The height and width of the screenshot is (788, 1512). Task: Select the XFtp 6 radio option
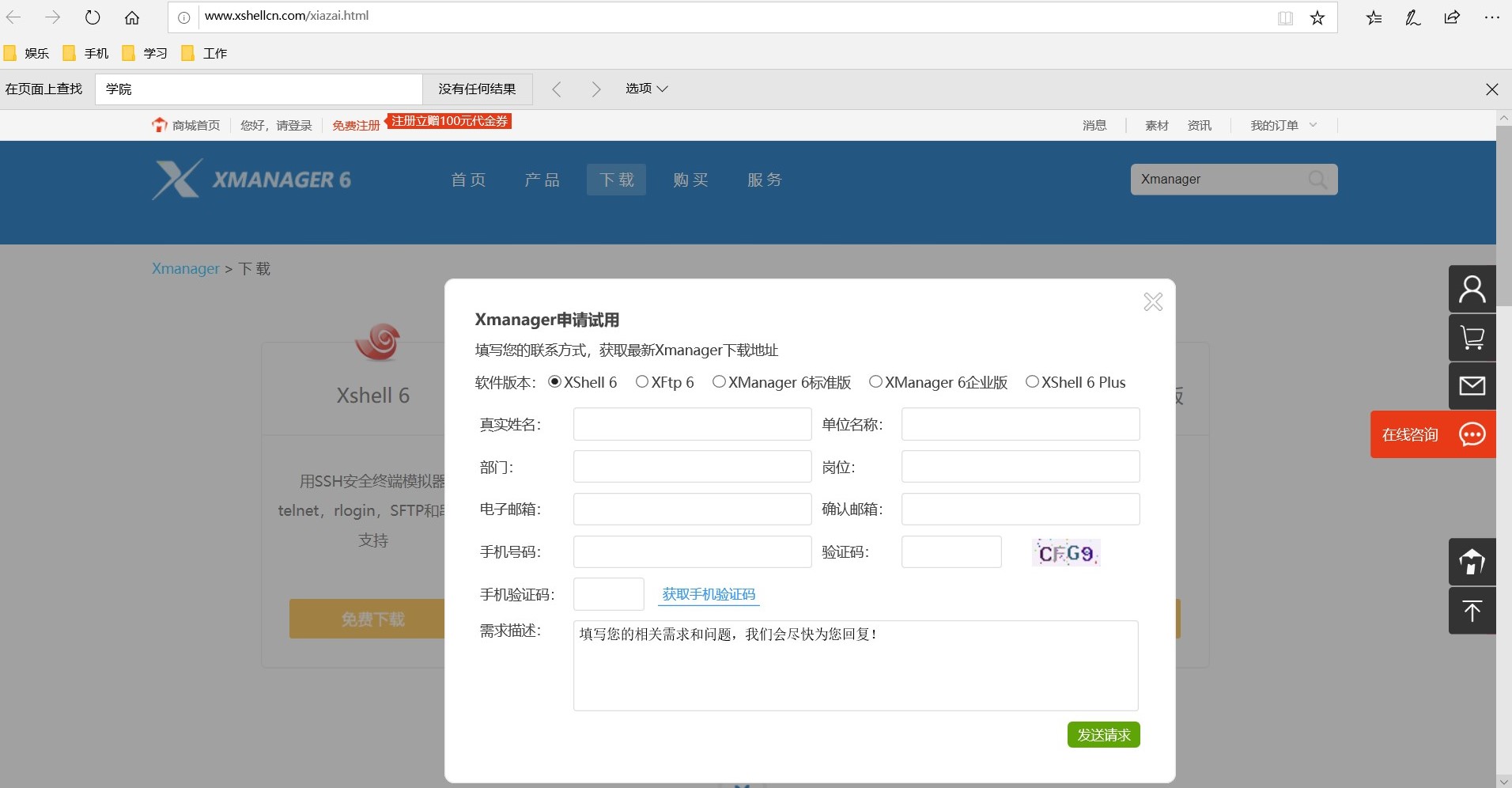pos(642,382)
